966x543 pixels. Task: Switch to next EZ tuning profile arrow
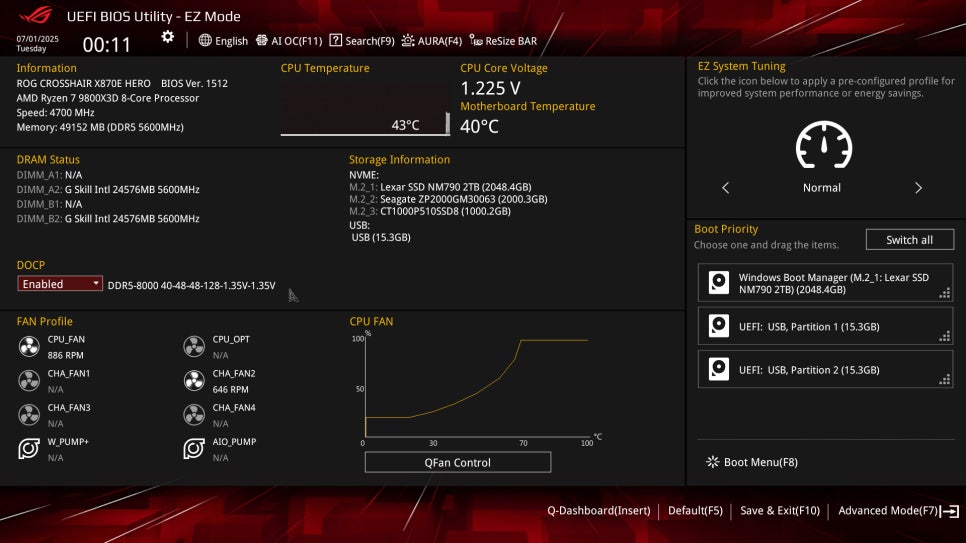click(918, 188)
